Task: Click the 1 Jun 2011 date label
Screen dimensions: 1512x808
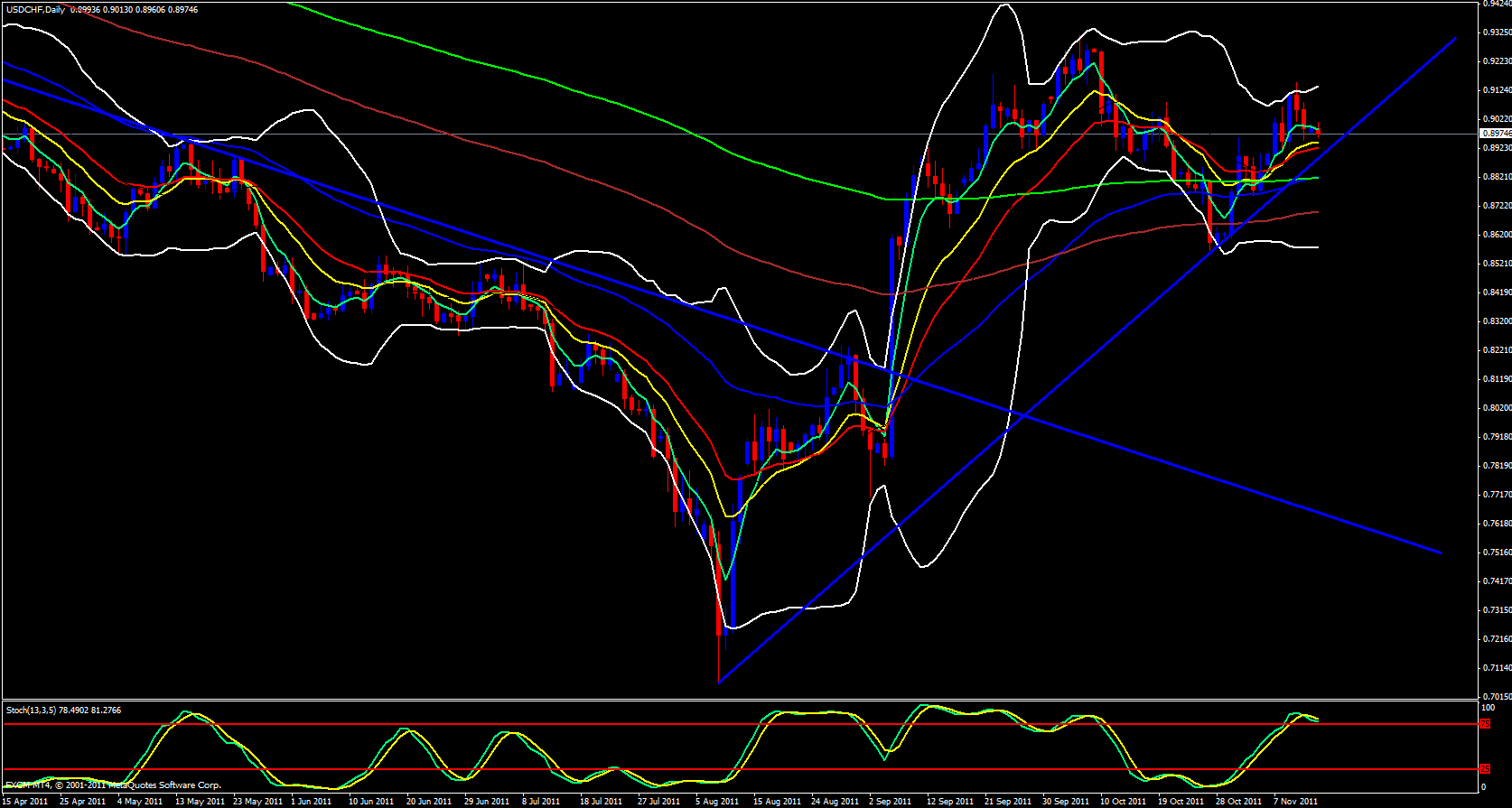Action: pyautogui.click(x=313, y=801)
